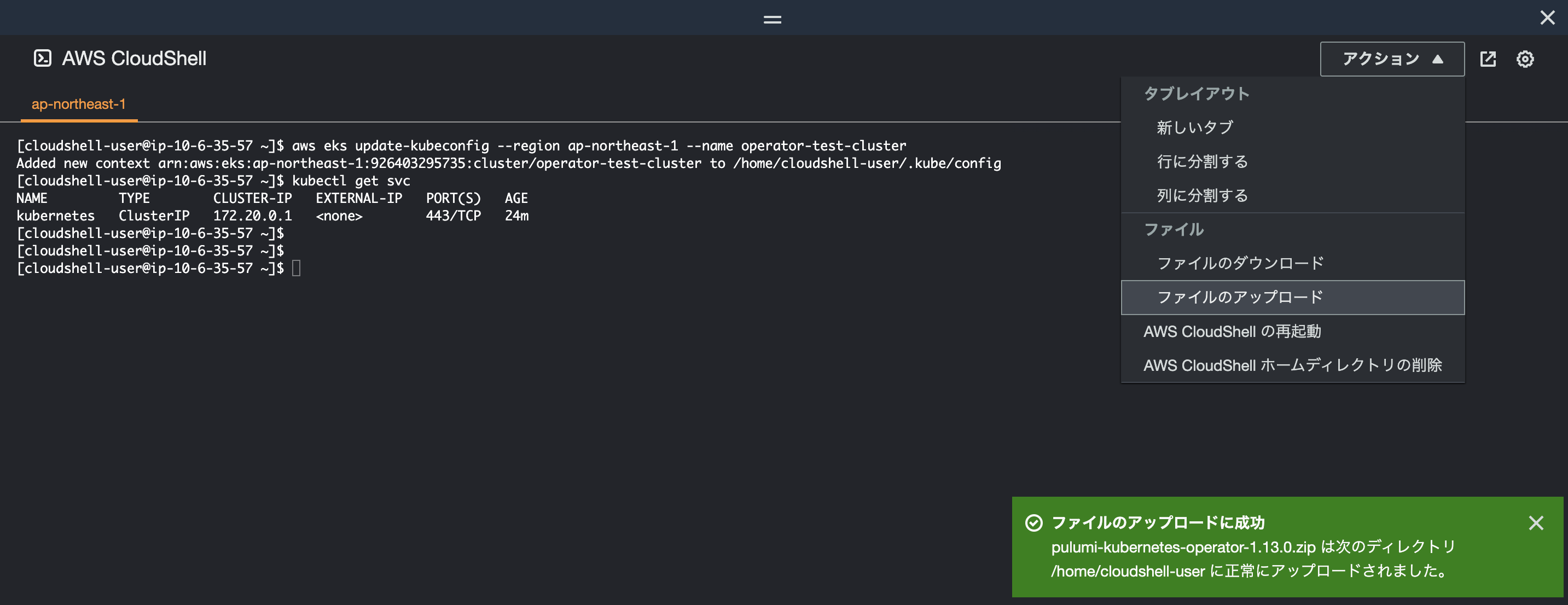Click the 'ClusterIP' type value
Image resolution: width=1568 pixels, height=605 pixels.
(x=154, y=216)
